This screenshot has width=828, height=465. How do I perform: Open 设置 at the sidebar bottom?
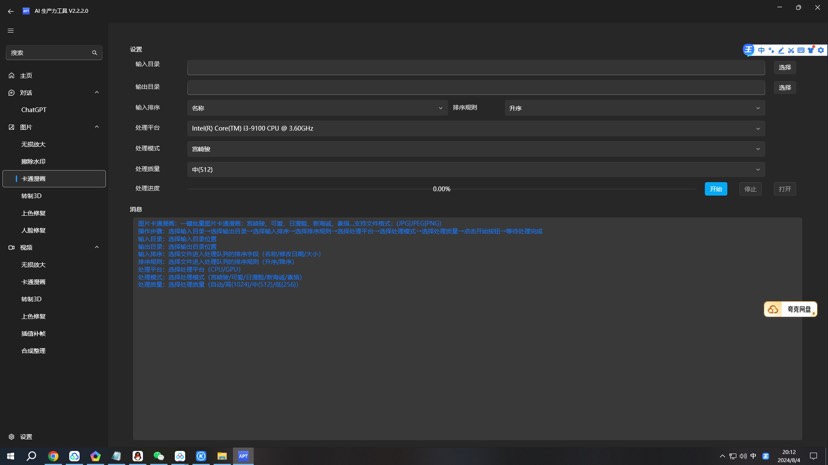(27, 437)
